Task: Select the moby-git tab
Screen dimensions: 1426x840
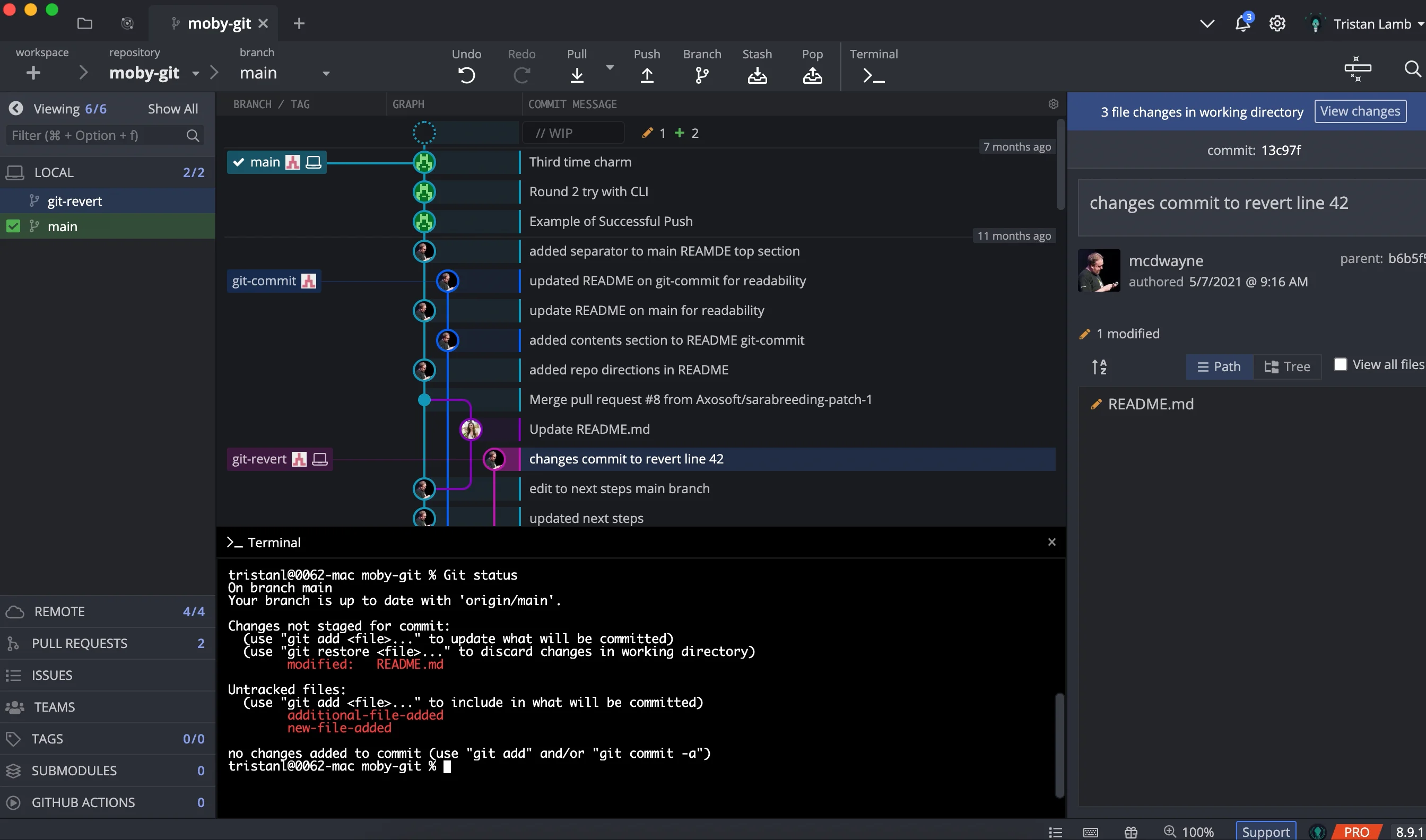Action: [219, 24]
